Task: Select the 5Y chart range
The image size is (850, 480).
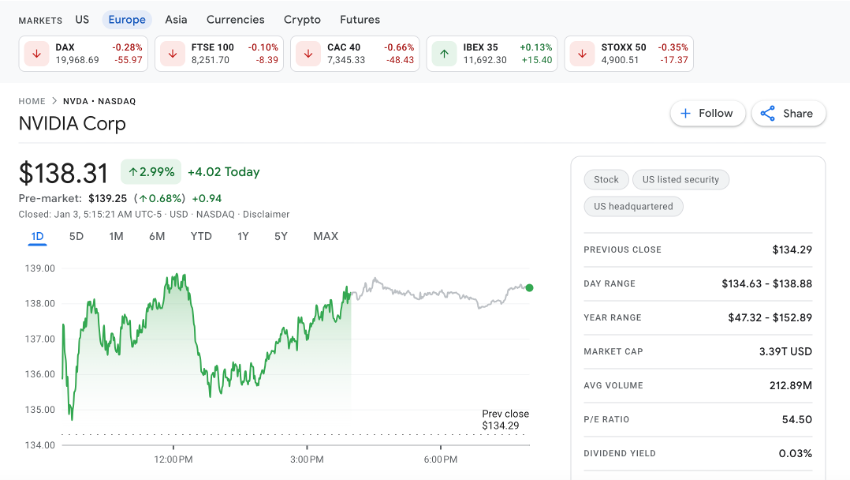Action: (281, 236)
